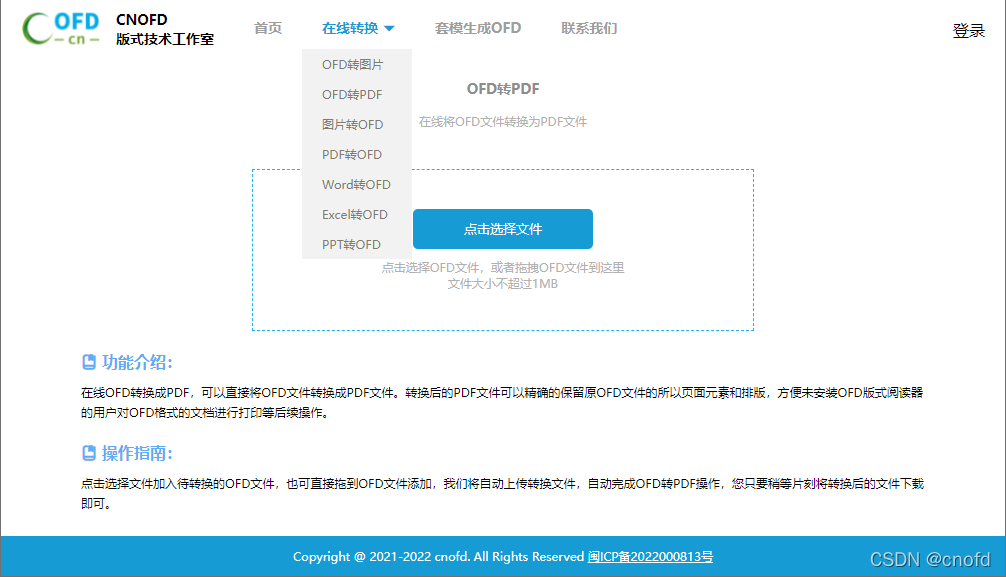Select PDF转OFD from the conversion menu
This screenshot has width=1006, height=577.
coord(351,154)
